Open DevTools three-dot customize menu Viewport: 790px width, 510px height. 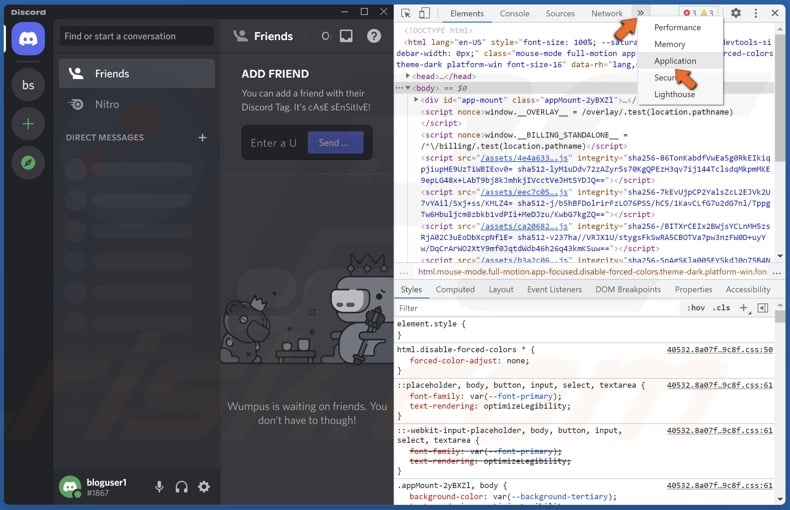pyautogui.click(x=755, y=13)
